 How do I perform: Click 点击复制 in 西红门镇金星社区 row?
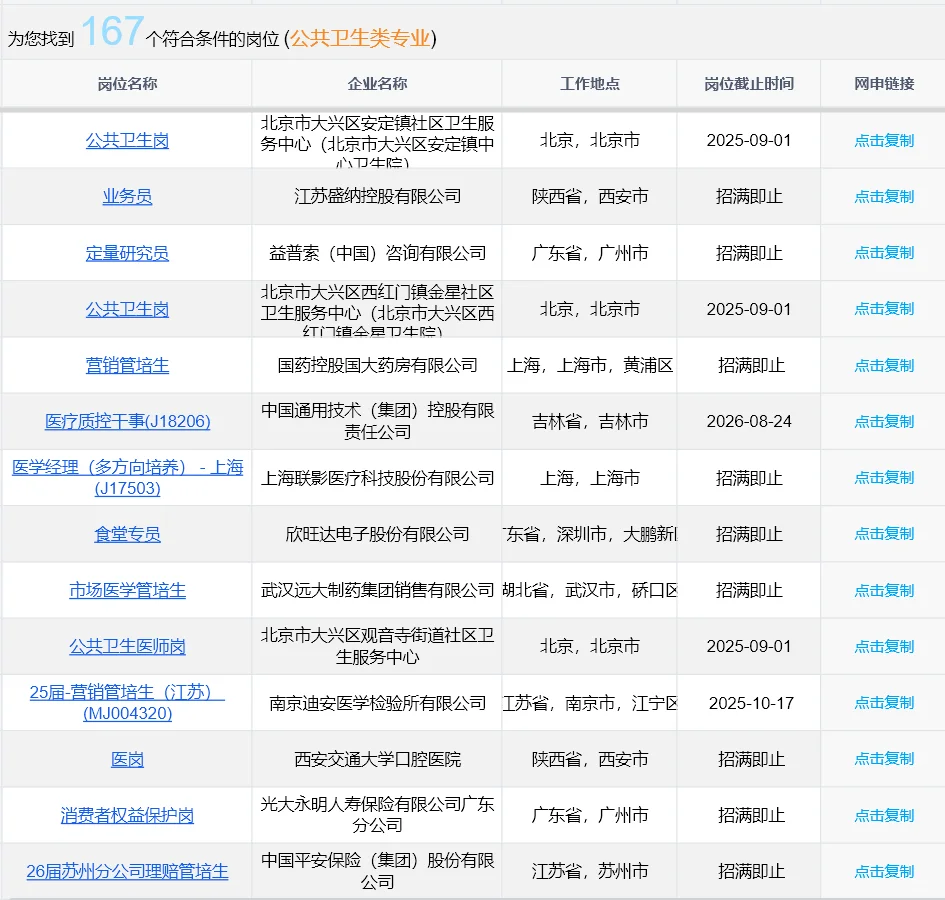tap(884, 309)
